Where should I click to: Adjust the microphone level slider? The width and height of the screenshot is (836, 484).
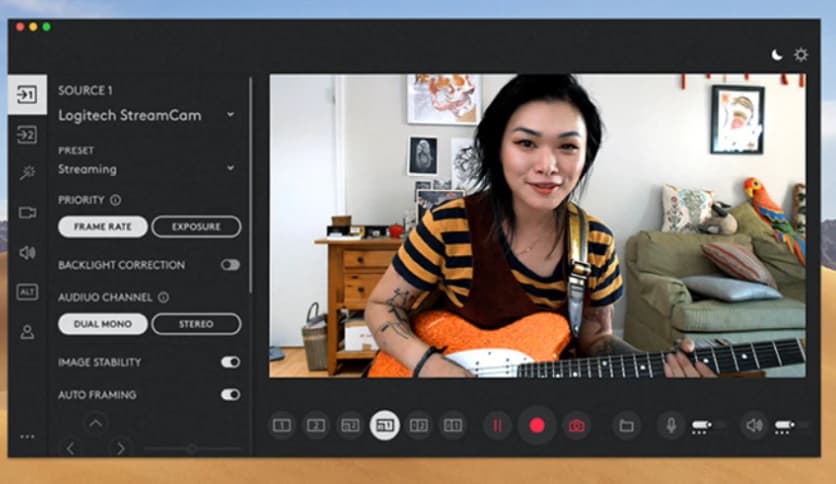[709, 426]
